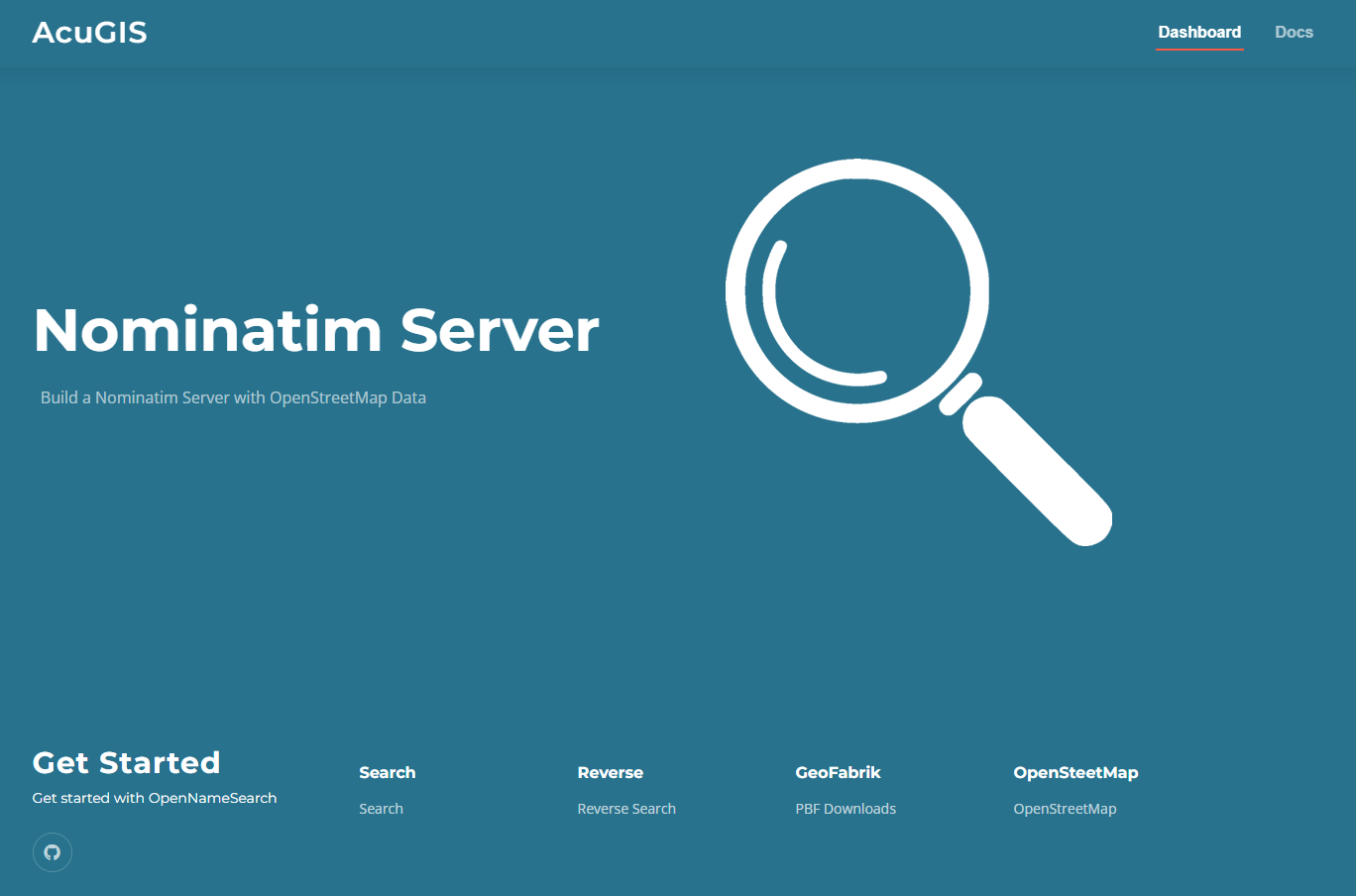Click the magnifying glass illustration

click(x=919, y=352)
